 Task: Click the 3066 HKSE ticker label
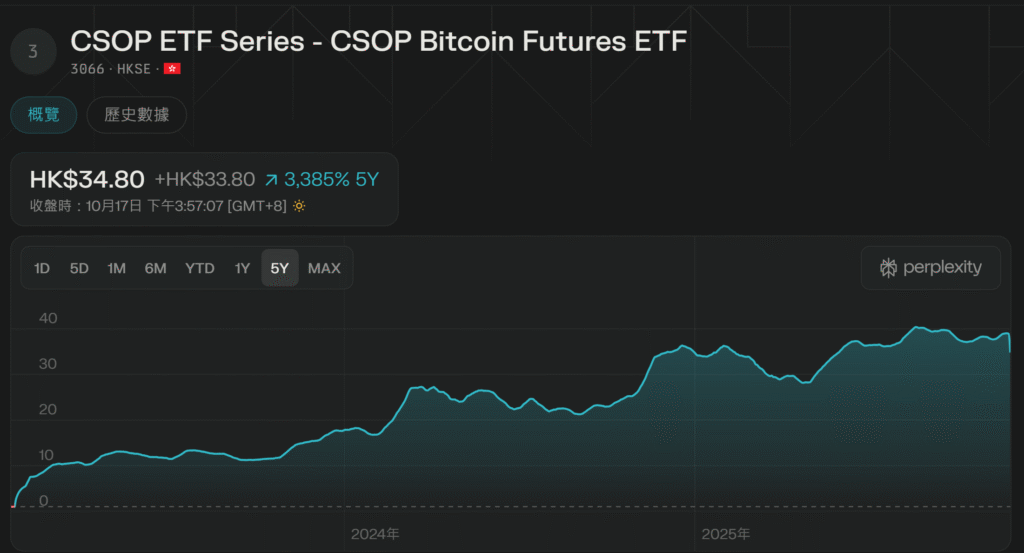coord(111,69)
